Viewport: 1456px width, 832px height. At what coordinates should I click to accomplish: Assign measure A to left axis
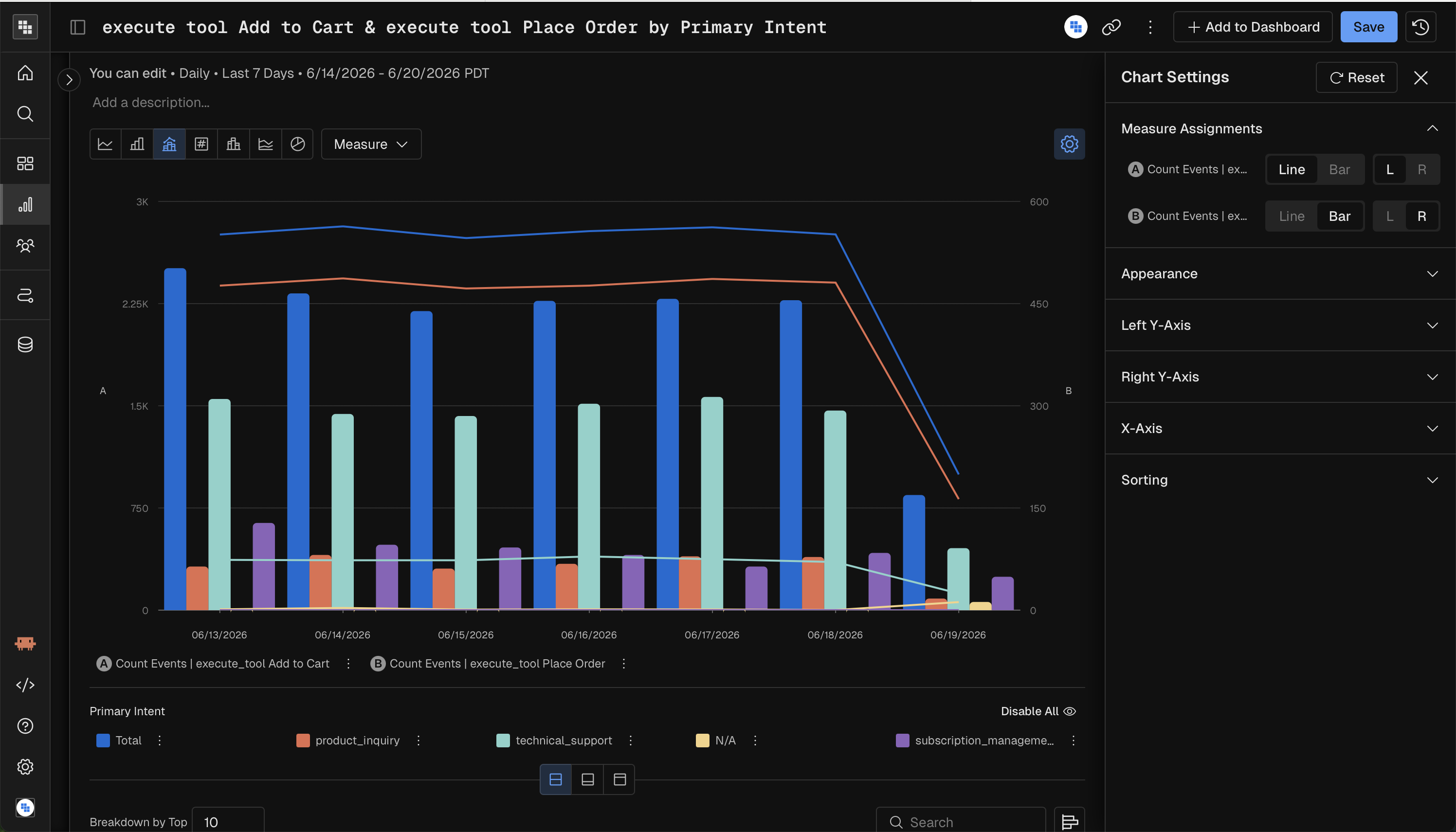1390,170
